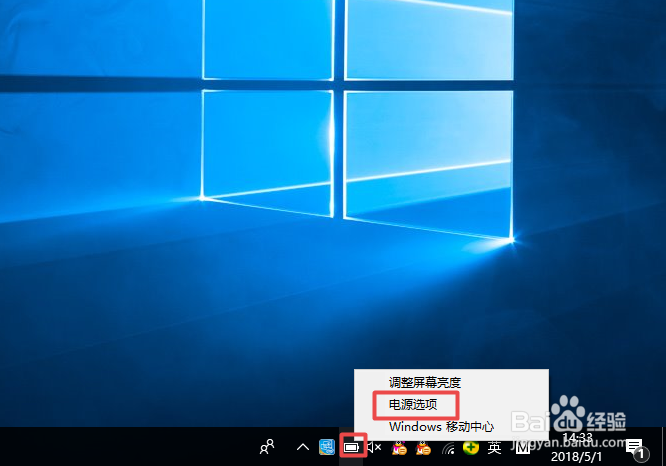Click the M input method mode icon
Screen dimensions: 666x466
(x=523, y=447)
